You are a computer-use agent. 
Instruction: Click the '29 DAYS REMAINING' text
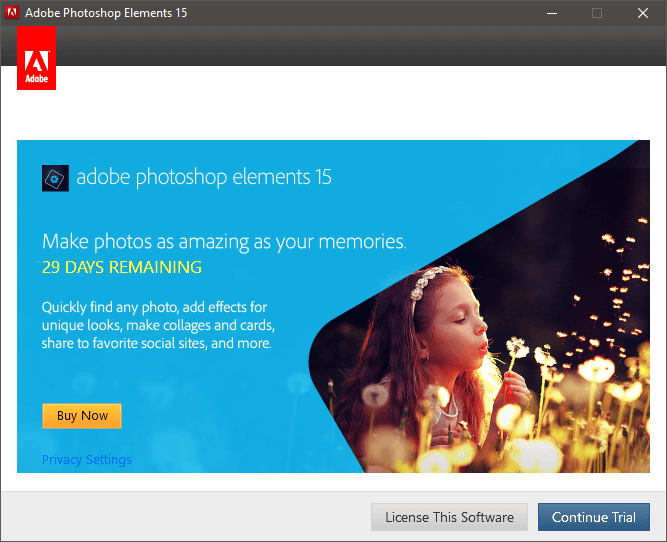click(x=122, y=267)
